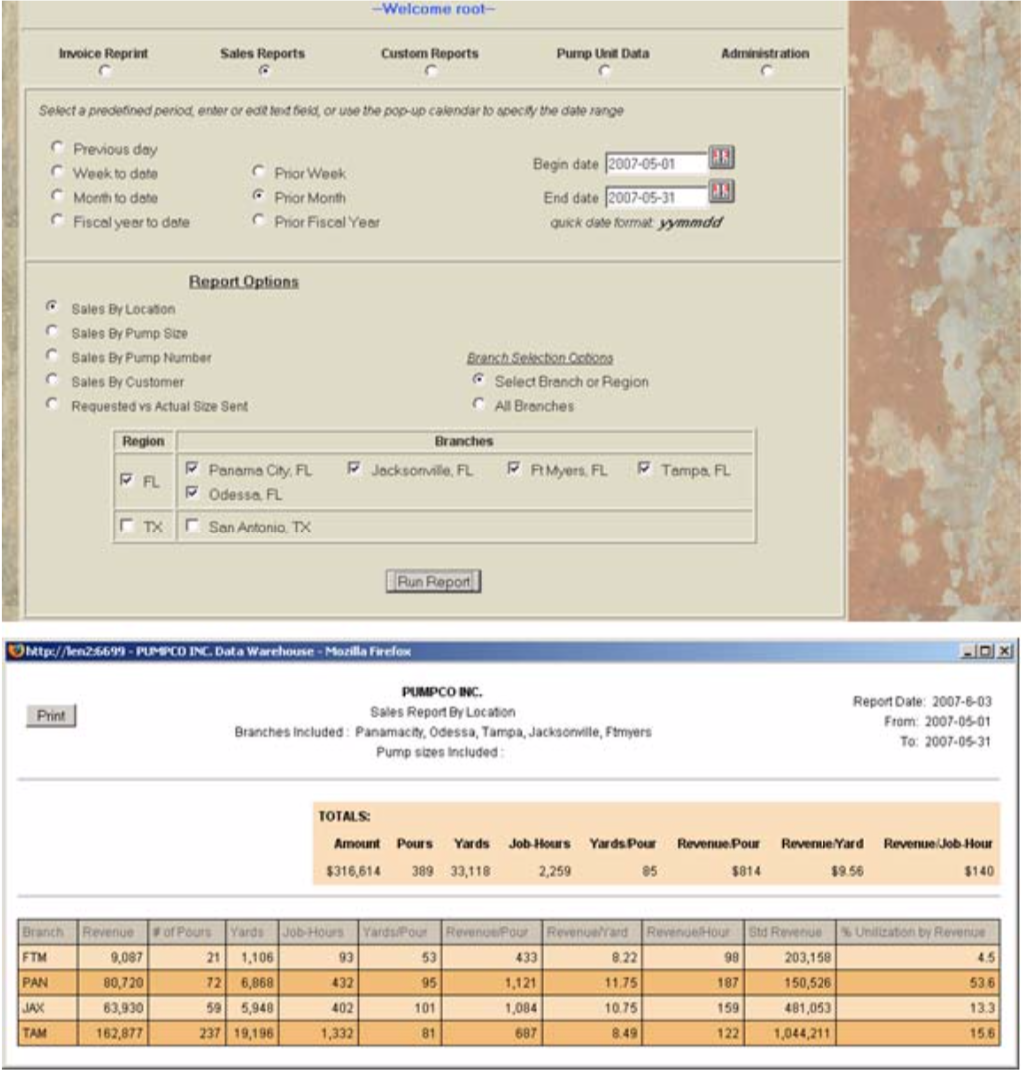Click PAN revenue value 80,720
The image size is (1023, 1072).
124,982
